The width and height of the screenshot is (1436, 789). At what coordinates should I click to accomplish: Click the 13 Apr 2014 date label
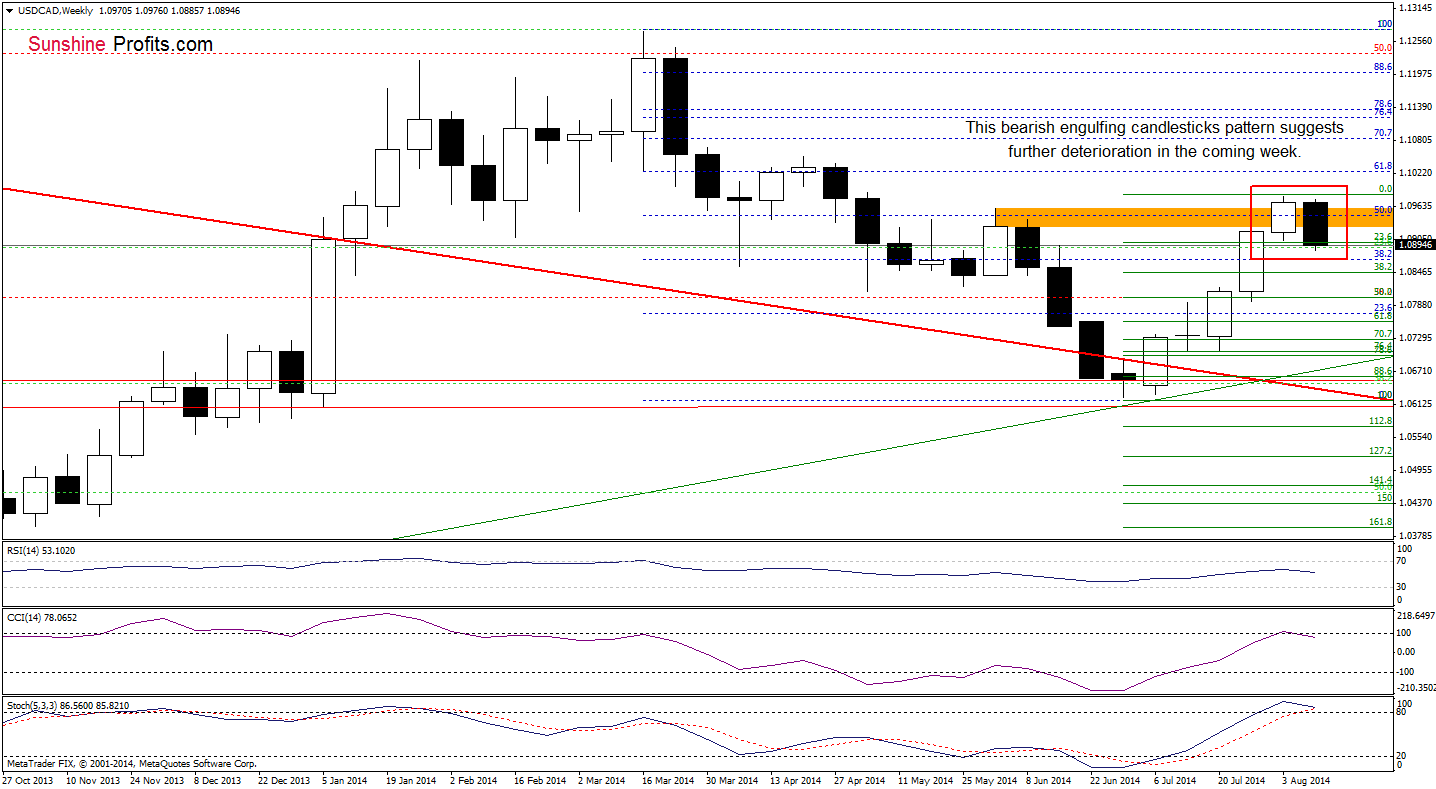[796, 778]
